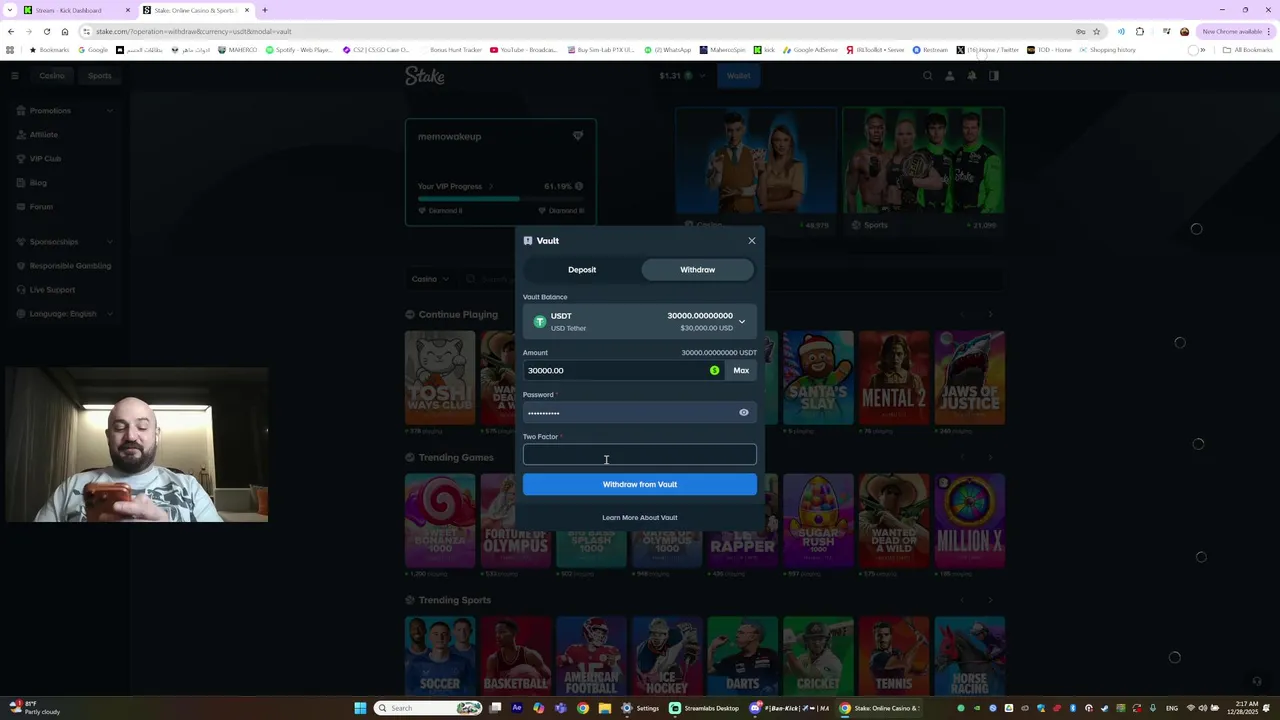Click the Stake logo
This screenshot has height=720, width=1280.
[425, 76]
